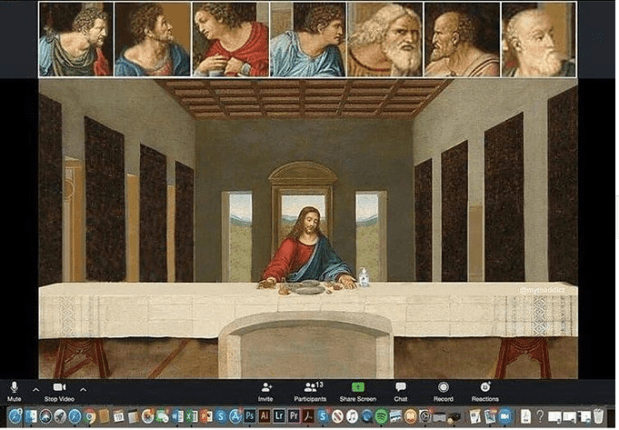Launch Google Chrome from the dock
619x430 pixels.
click(90, 417)
